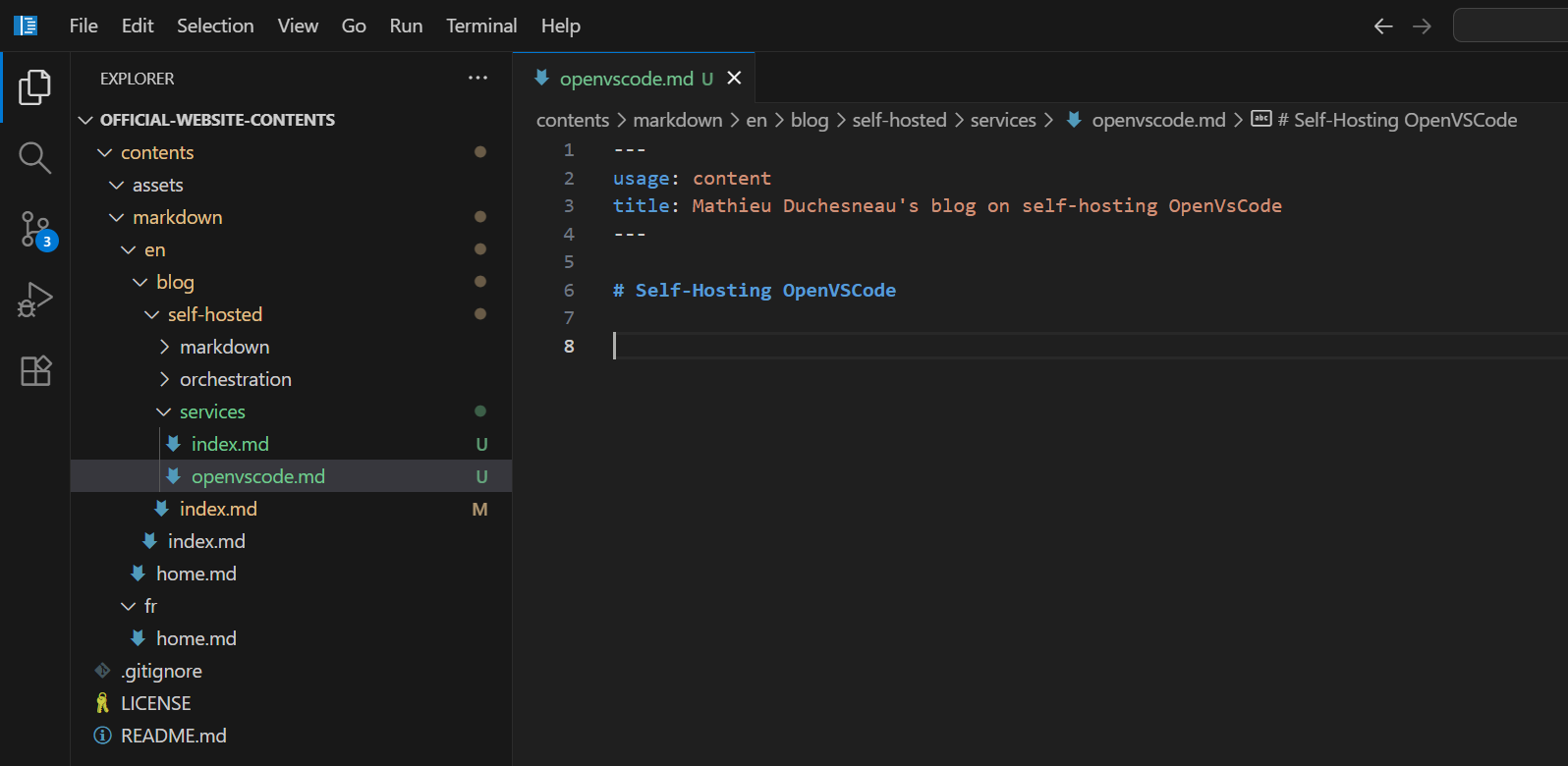Click breadcrumb segment 'en'
Viewport: 1568px width, 766px height.
point(756,120)
